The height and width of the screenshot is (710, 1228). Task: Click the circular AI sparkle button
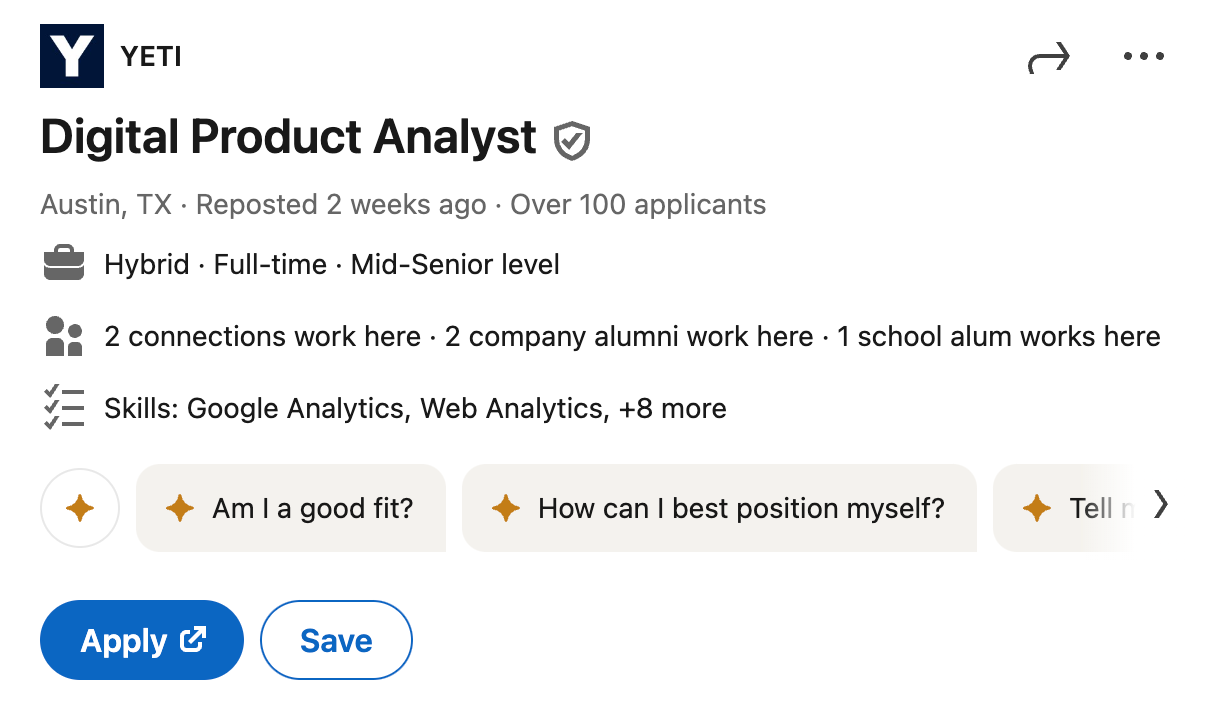click(79, 508)
